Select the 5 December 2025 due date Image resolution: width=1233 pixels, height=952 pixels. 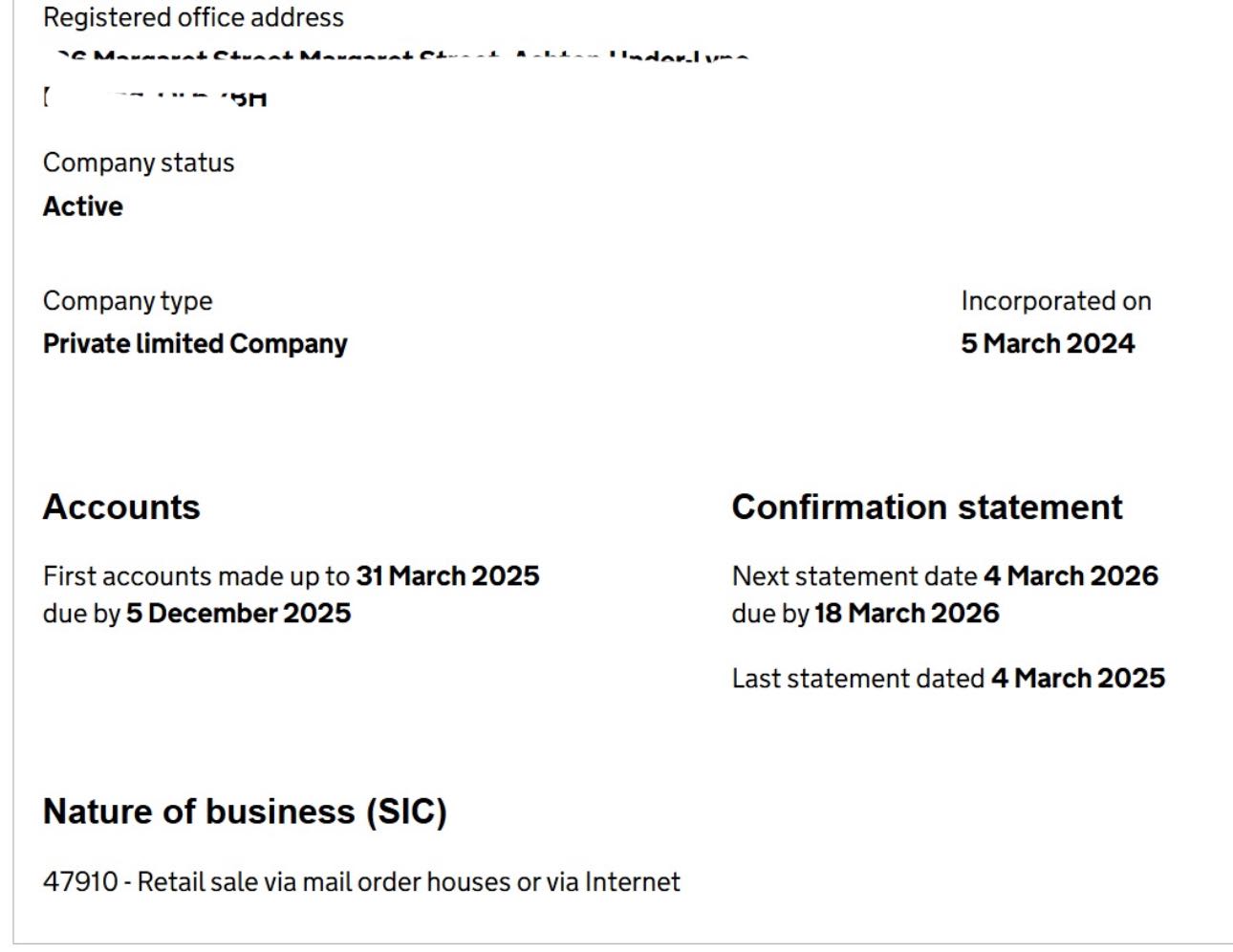(x=238, y=614)
